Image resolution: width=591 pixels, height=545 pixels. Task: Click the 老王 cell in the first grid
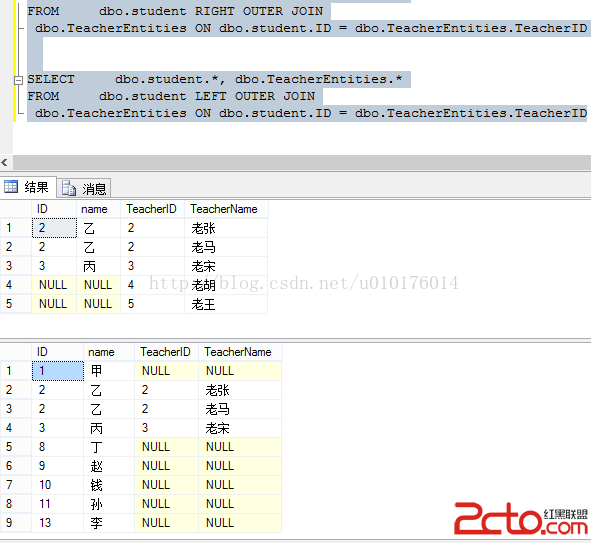click(226, 304)
